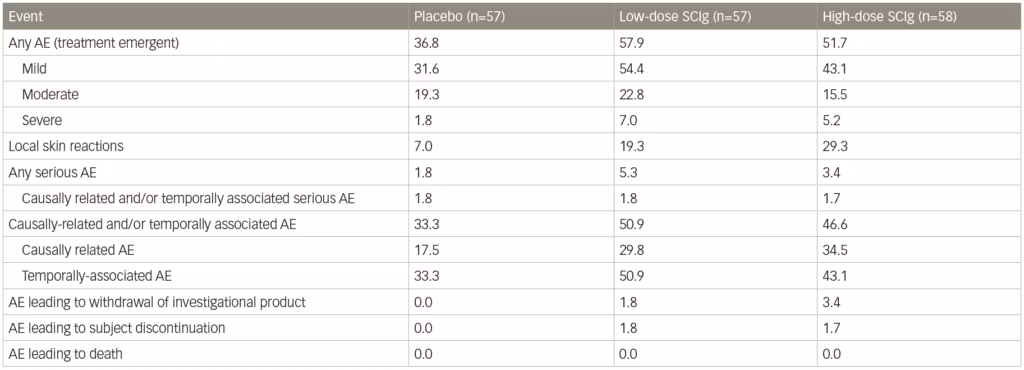Select the 29.3 local skin reactions value
This screenshot has height=370, width=1024.
(x=835, y=146)
